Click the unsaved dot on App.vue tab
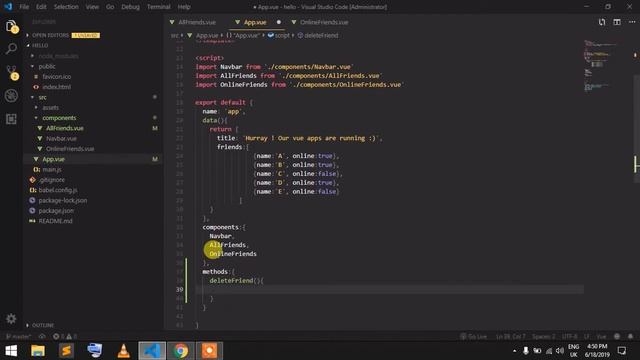Viewport: 640px width, 360px height. click(279, 22)
